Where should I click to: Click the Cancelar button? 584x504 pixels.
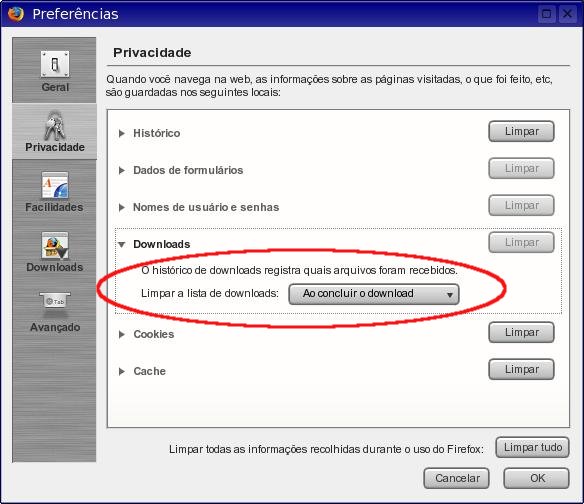(456, 478)
